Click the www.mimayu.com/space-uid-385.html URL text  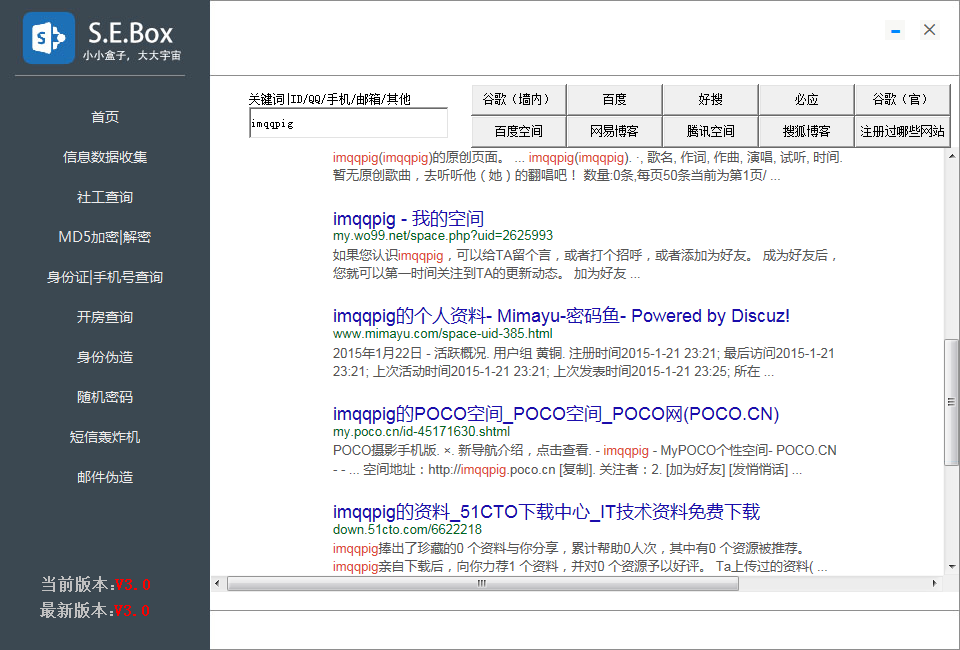(443, 334)
